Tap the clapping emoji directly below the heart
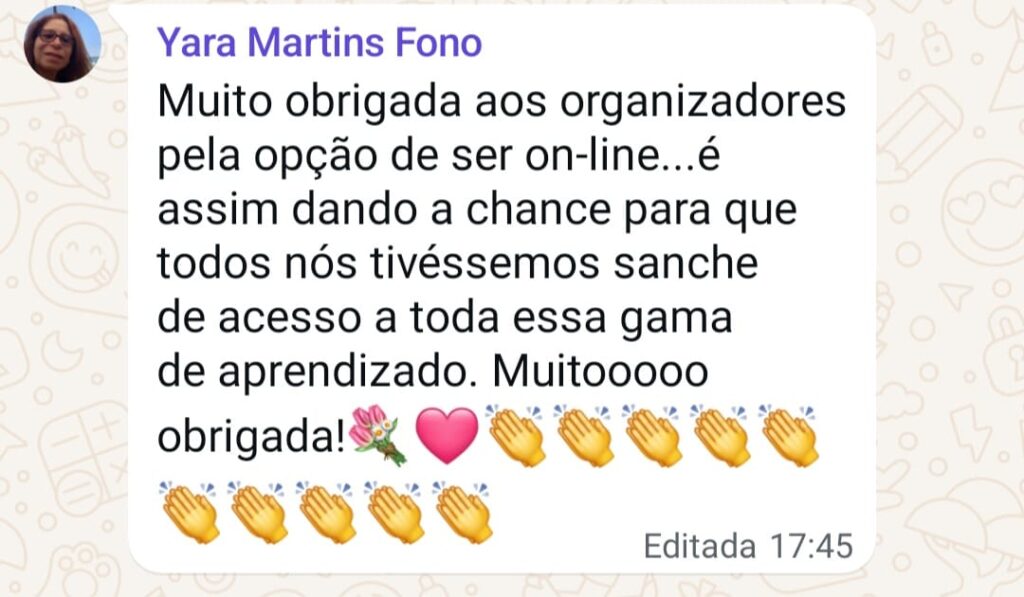The image size is (1024, 597). (x=462, y=513)
